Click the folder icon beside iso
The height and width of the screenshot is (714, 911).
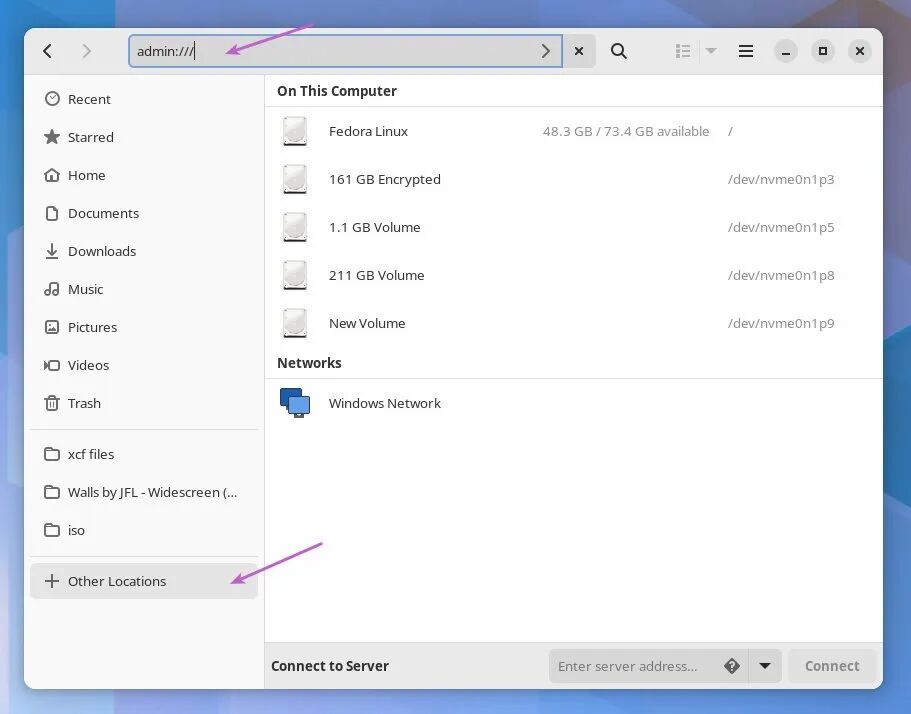[52, 530]
